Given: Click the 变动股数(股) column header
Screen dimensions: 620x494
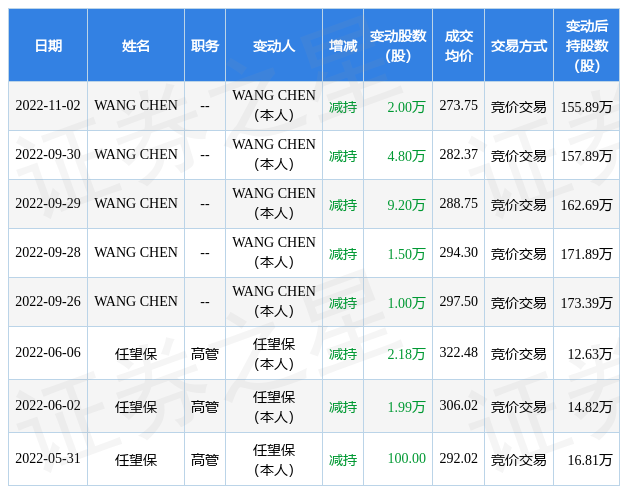Looking at the screenshot, I should point(398,46).
